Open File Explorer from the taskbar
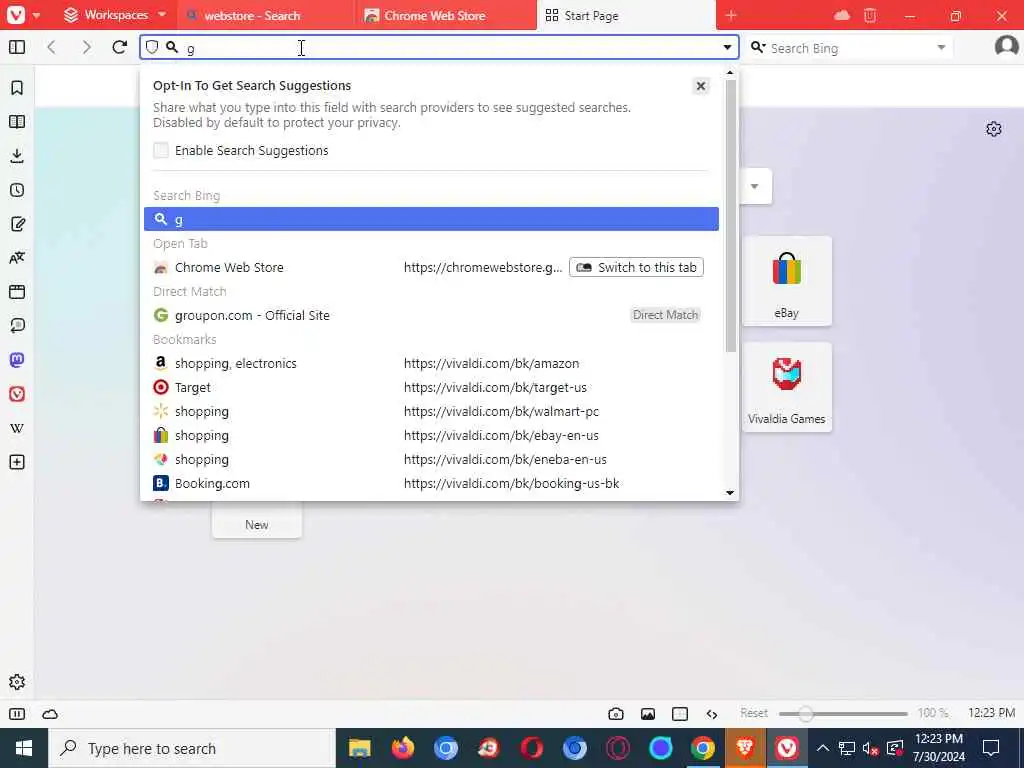The image size is (1024, 768). pos(359,748)
